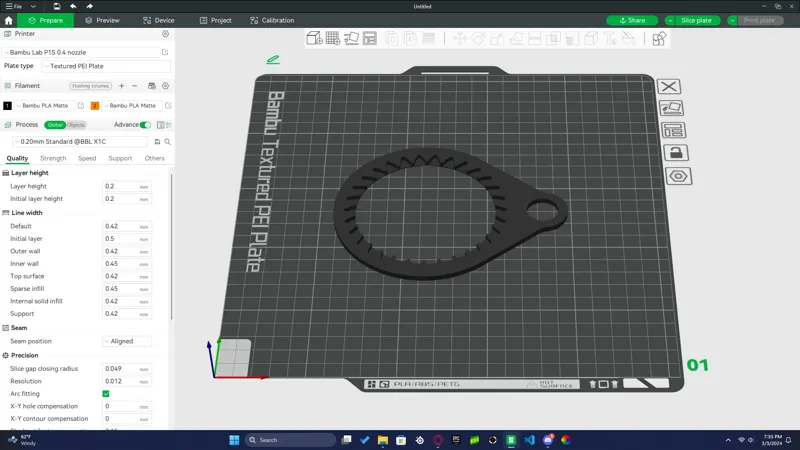Select the Lay on face tool
Screen dimensions: 800x450
(516, 38)
